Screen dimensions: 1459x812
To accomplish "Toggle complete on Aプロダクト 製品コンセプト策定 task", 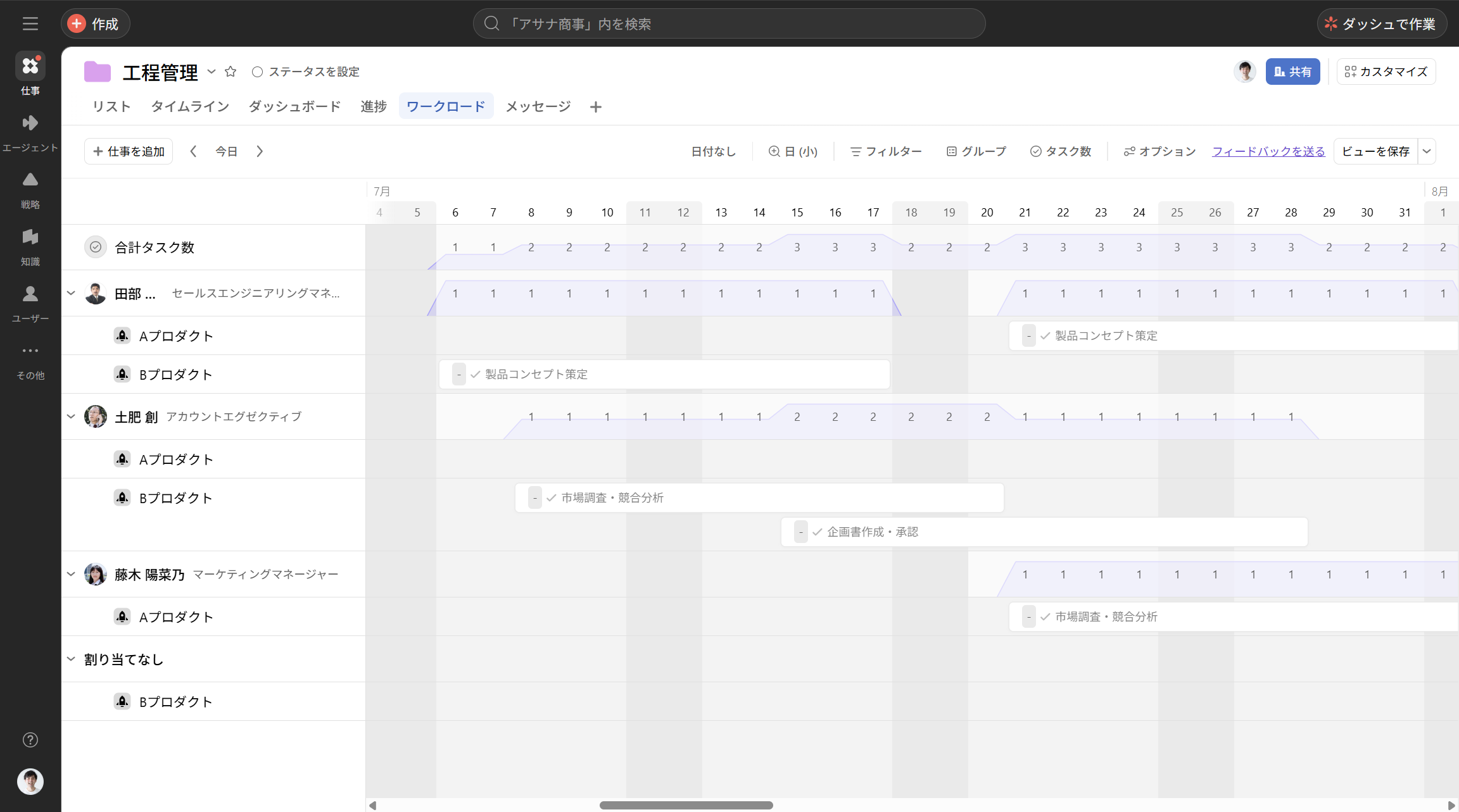I will click(1045, 335).
